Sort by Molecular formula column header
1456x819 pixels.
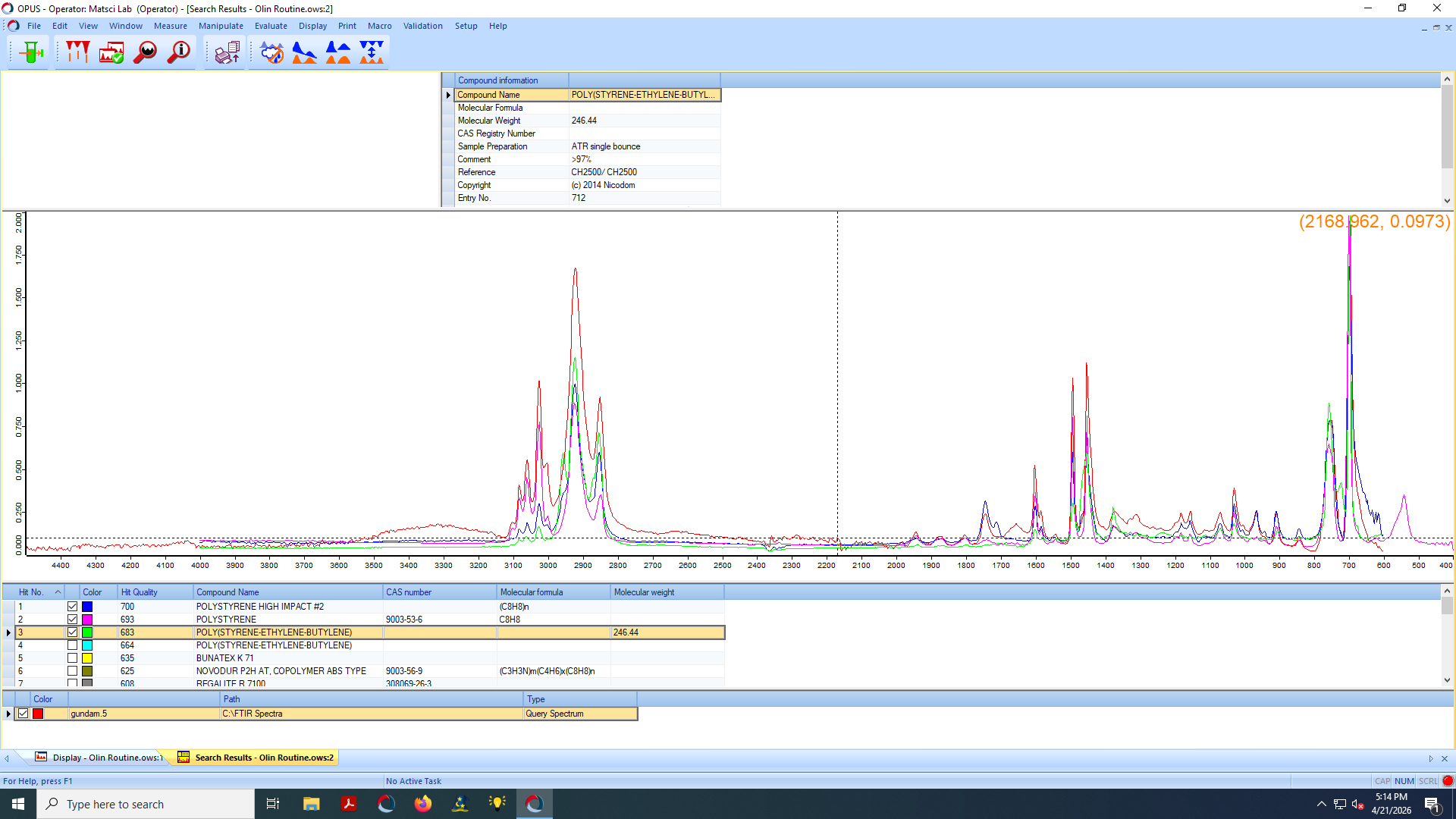(x=553, y=592)
